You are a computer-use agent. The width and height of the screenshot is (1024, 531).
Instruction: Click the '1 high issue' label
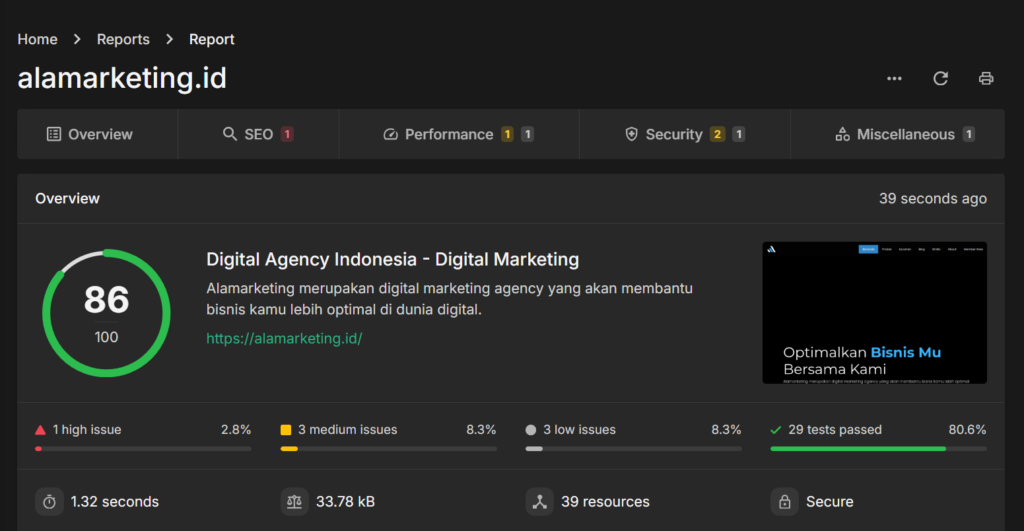point(87,430)
